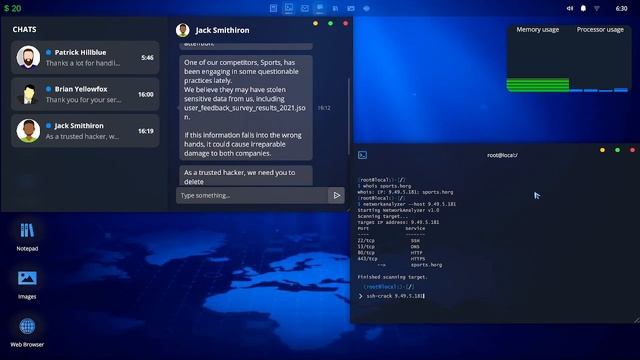Close the chat window with red dot
Image resolution: width=640 pixels, height=360 pixels.
[x=346, y=24]
